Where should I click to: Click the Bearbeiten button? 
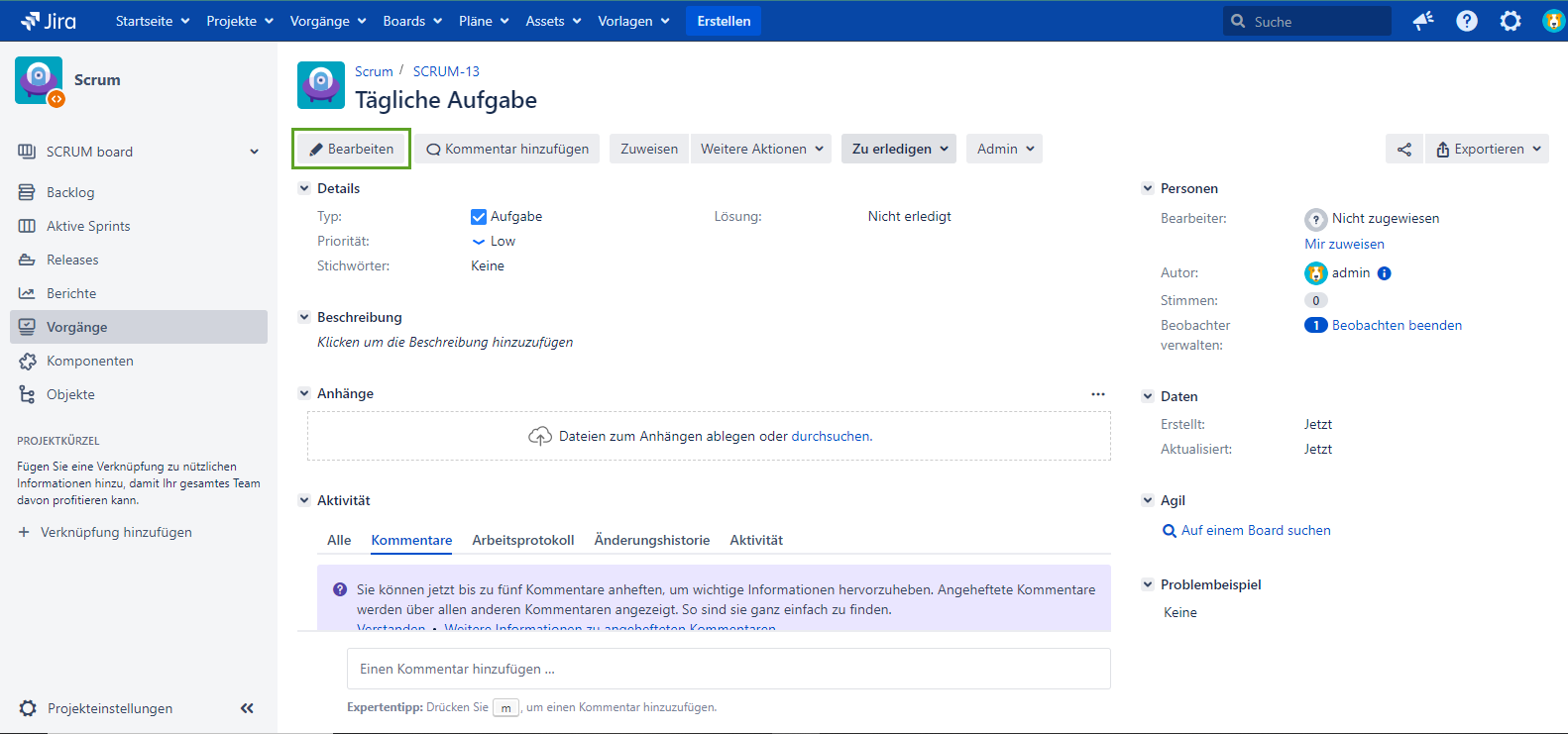[x=352, y=150]
